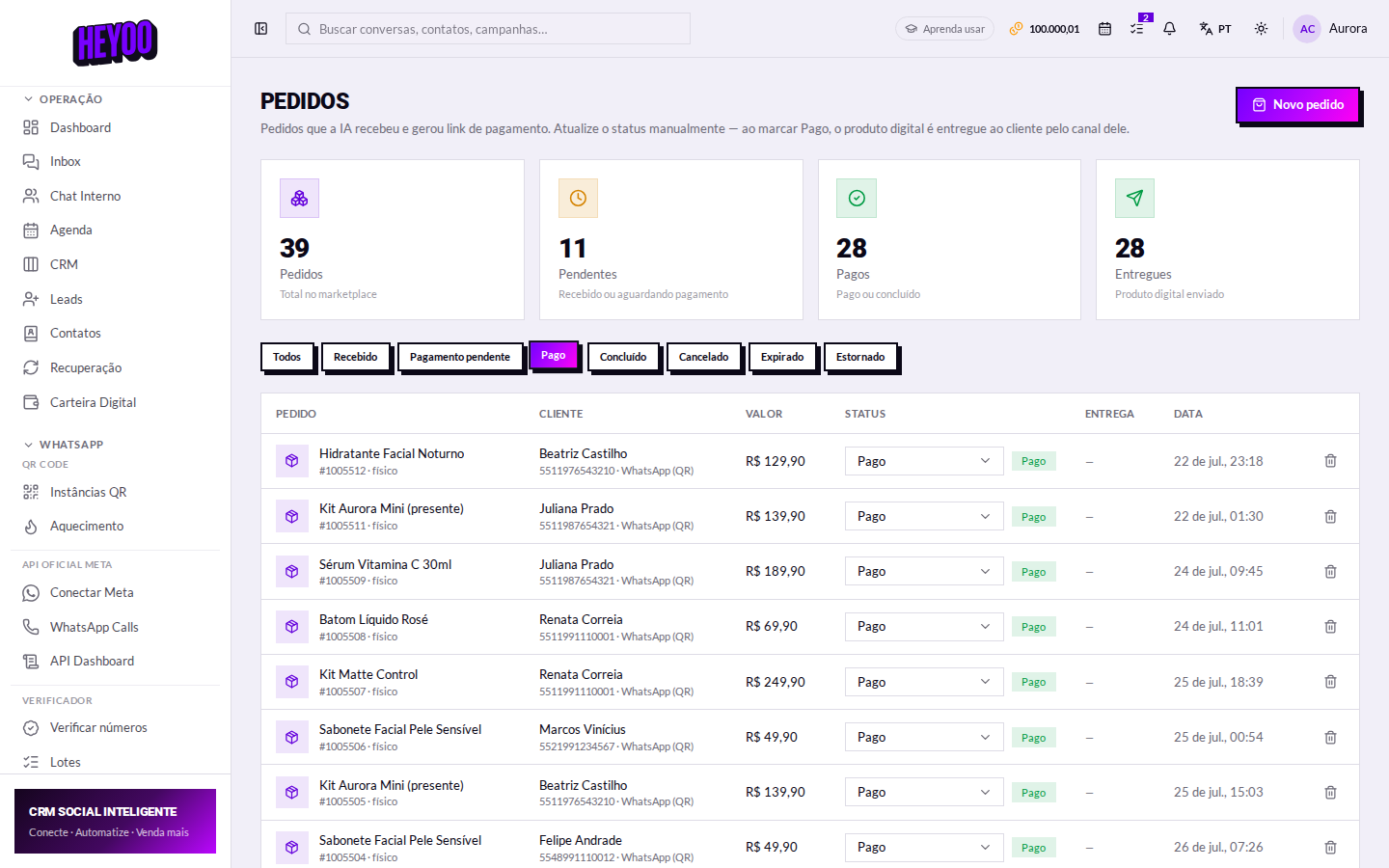View the 100.000,01 credits balance
1389x868 pixels.
tap(1045, 29)
